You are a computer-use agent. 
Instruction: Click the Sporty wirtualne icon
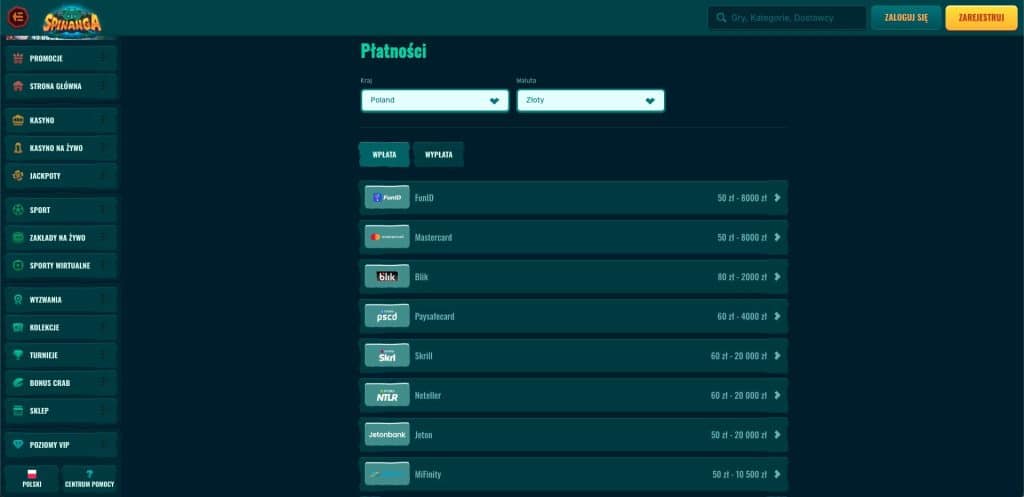(18, 265)
